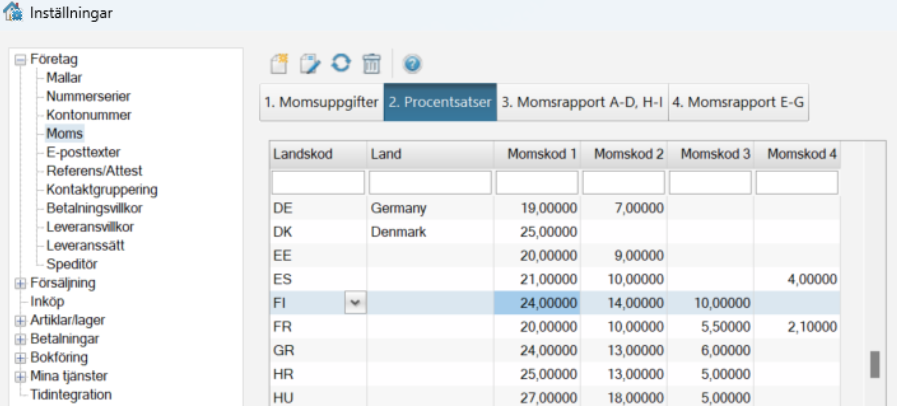Open Betalningsvillkor settings item
This screenshot has width=897, height=406.
pyautogui.click(x=94, y=208)
